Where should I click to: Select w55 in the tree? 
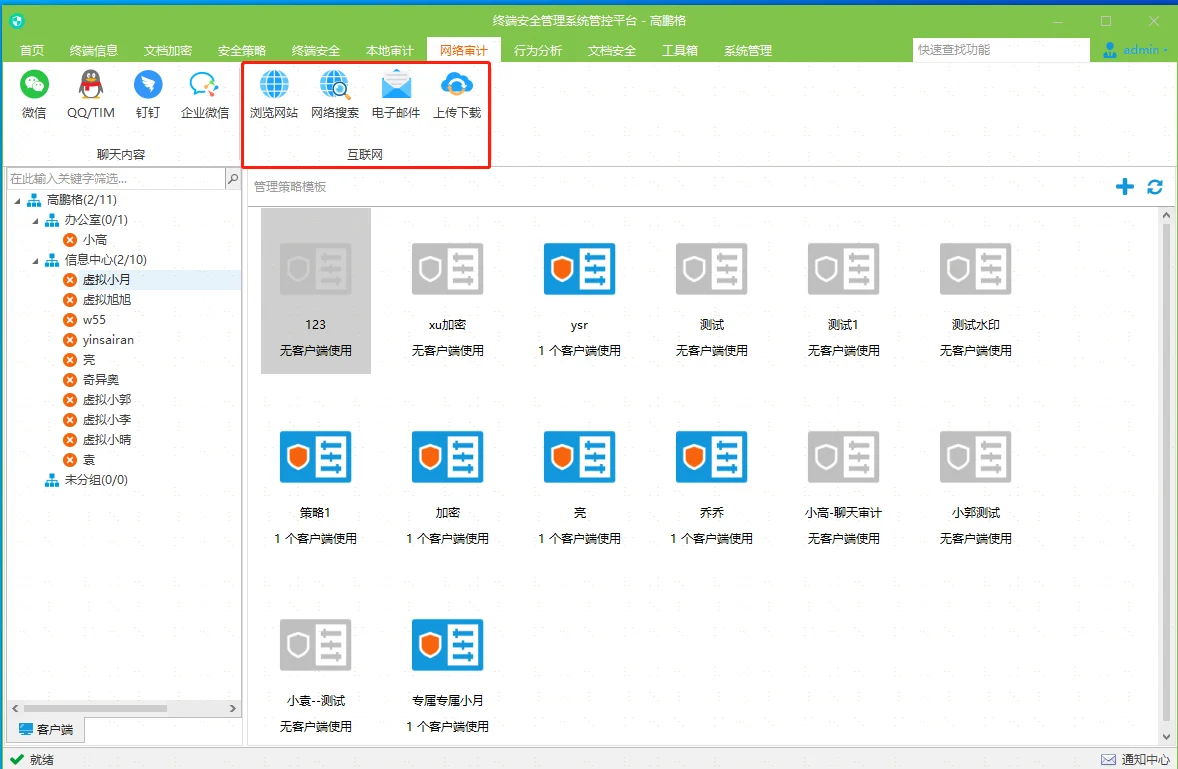[94, 320]
